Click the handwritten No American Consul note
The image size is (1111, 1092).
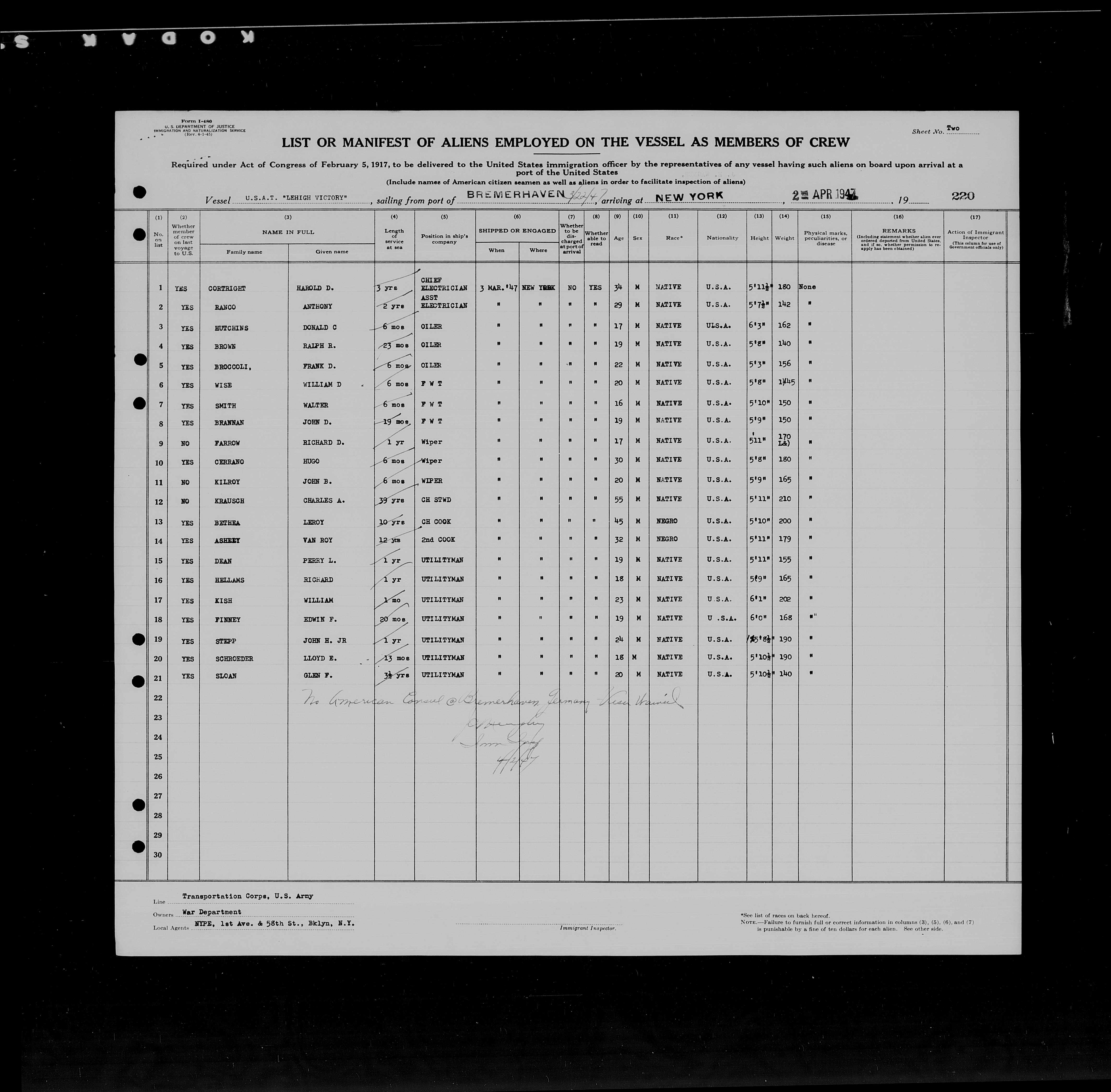pyautogui.click(x=493, y=700)
